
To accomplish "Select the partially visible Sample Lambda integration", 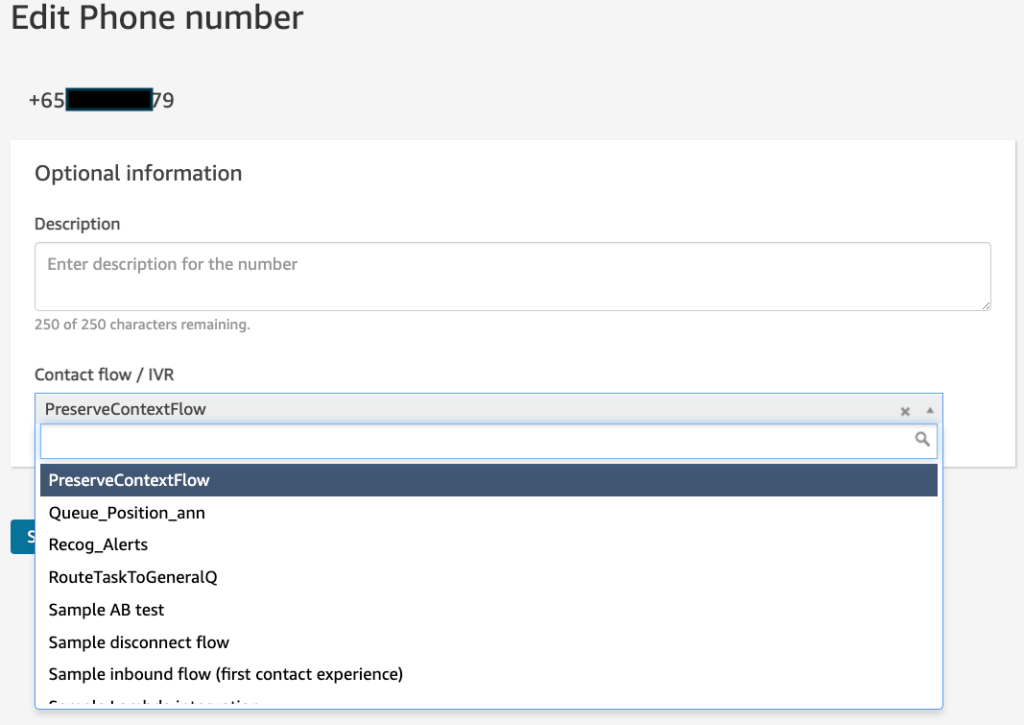I will (x=154, y=702).
